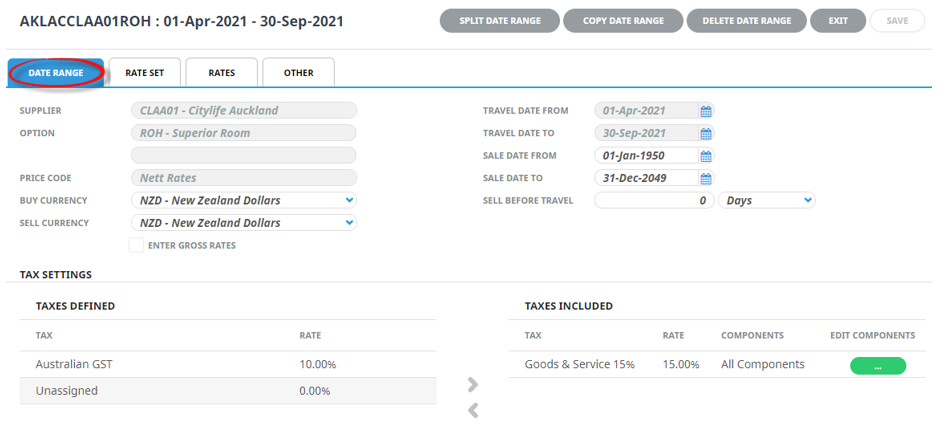Edit components for Goods & Service 15%

pyautogui.click(x=878, y=366)
